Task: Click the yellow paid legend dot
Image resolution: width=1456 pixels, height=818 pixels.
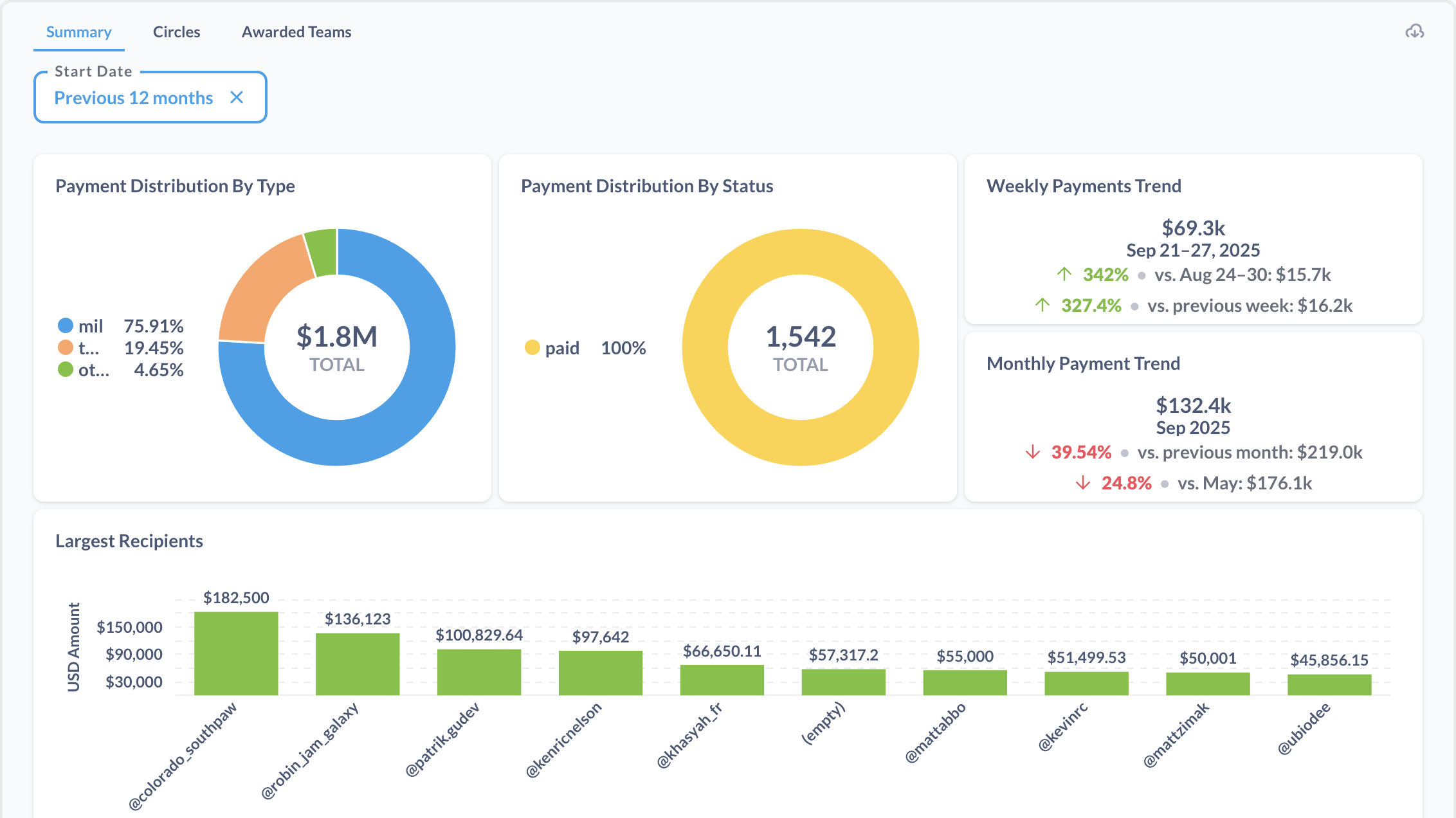Action: pyautogui.click(x=532, y=348)
